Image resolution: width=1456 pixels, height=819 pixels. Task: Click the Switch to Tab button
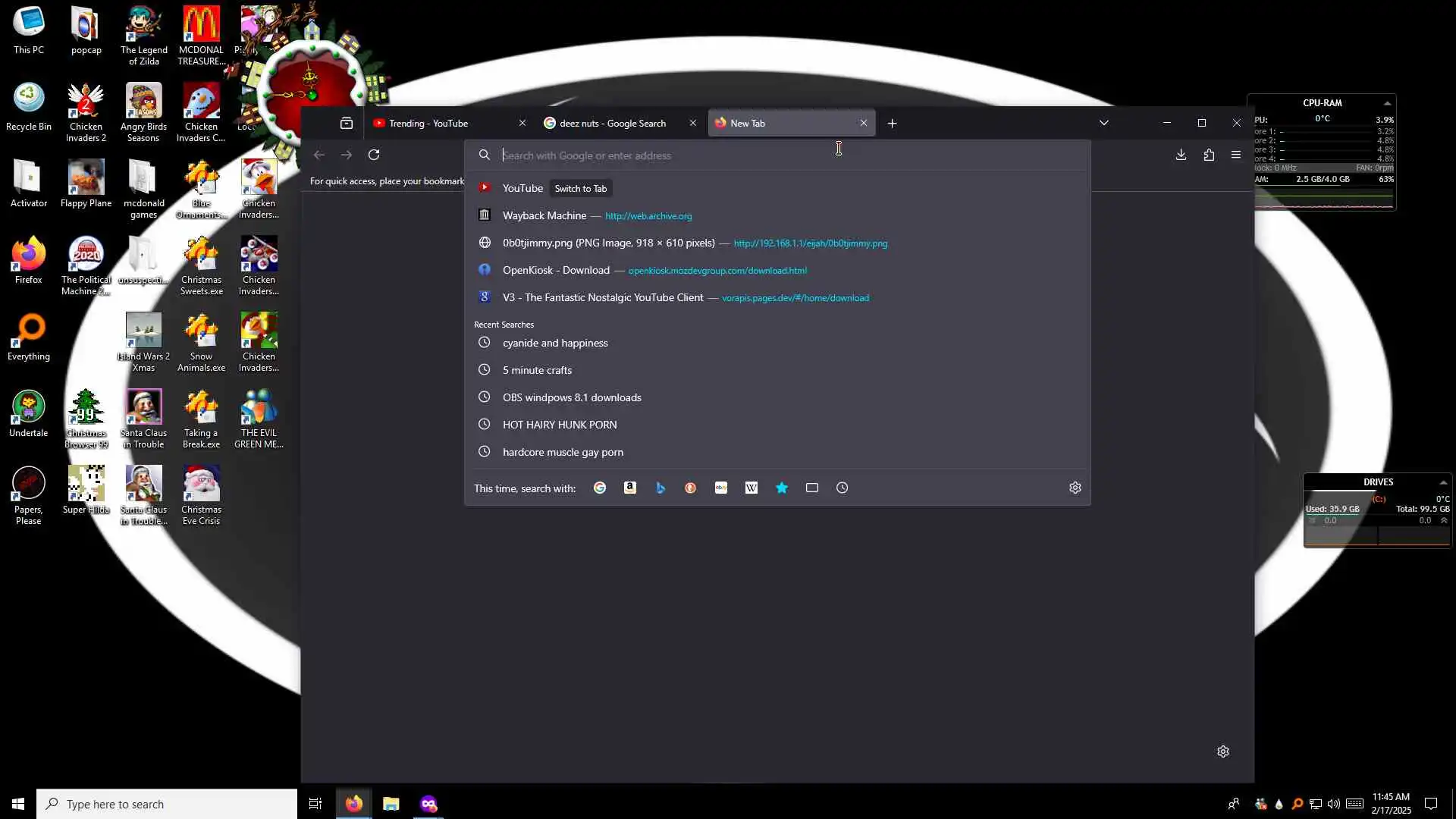pos(581,188)
